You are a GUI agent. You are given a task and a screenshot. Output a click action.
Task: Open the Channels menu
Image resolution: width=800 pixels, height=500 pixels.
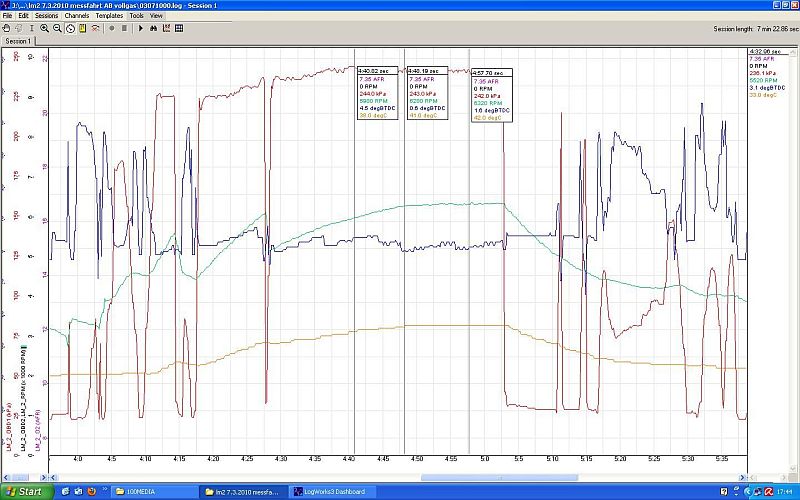click(77, 16)
